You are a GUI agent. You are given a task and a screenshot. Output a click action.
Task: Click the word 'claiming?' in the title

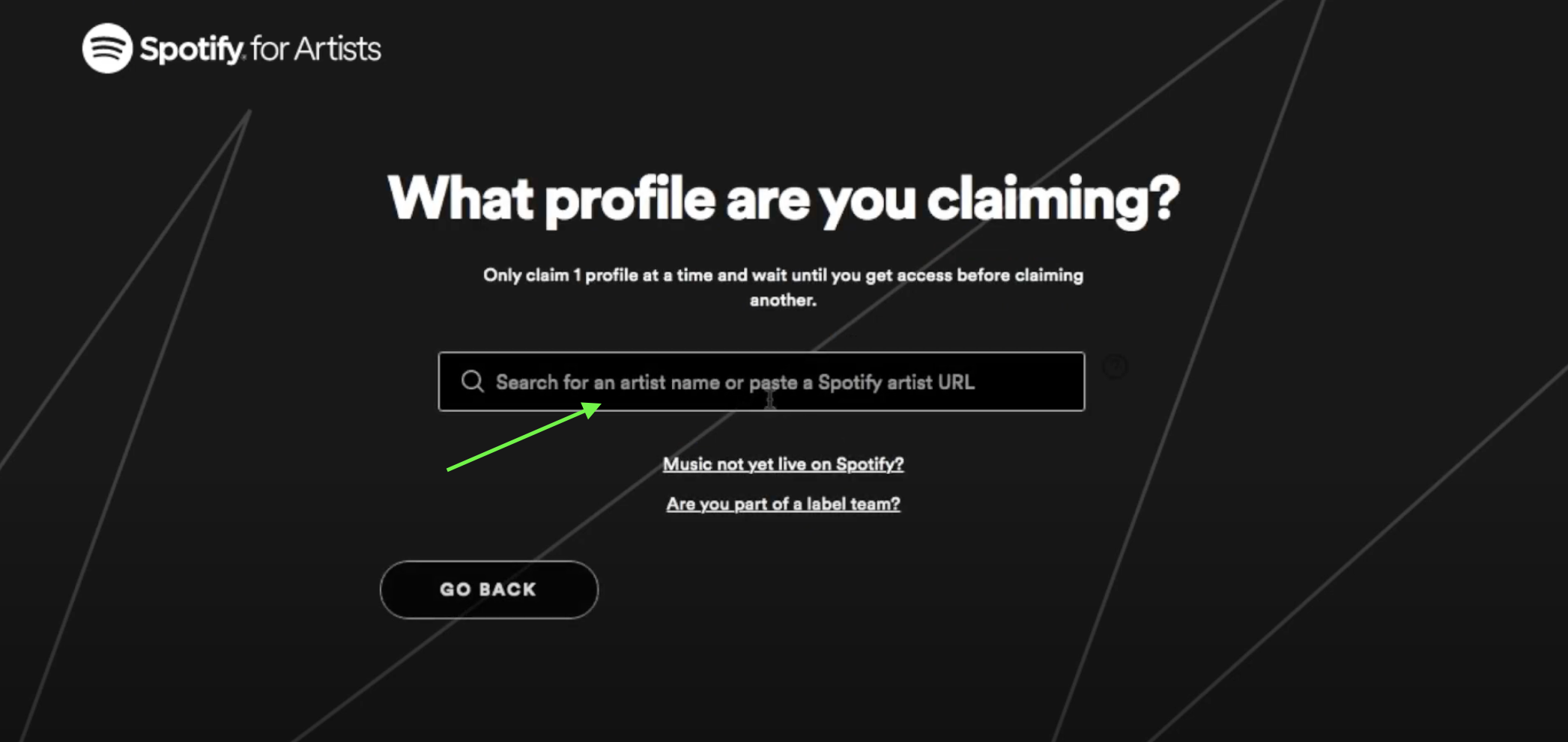1053,201
